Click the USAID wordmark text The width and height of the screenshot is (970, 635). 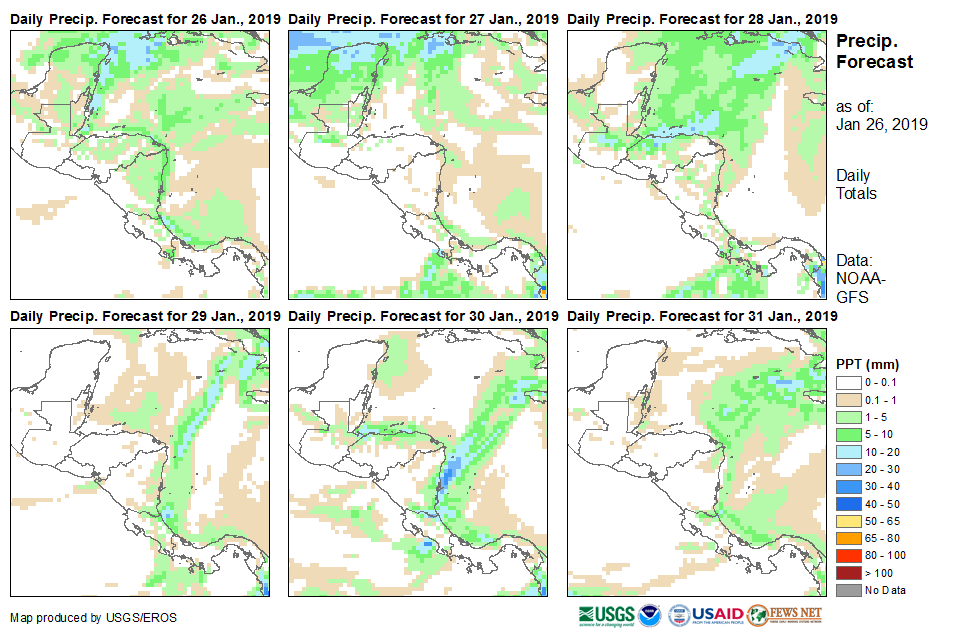pyautogui.click(x=717, y=614)
